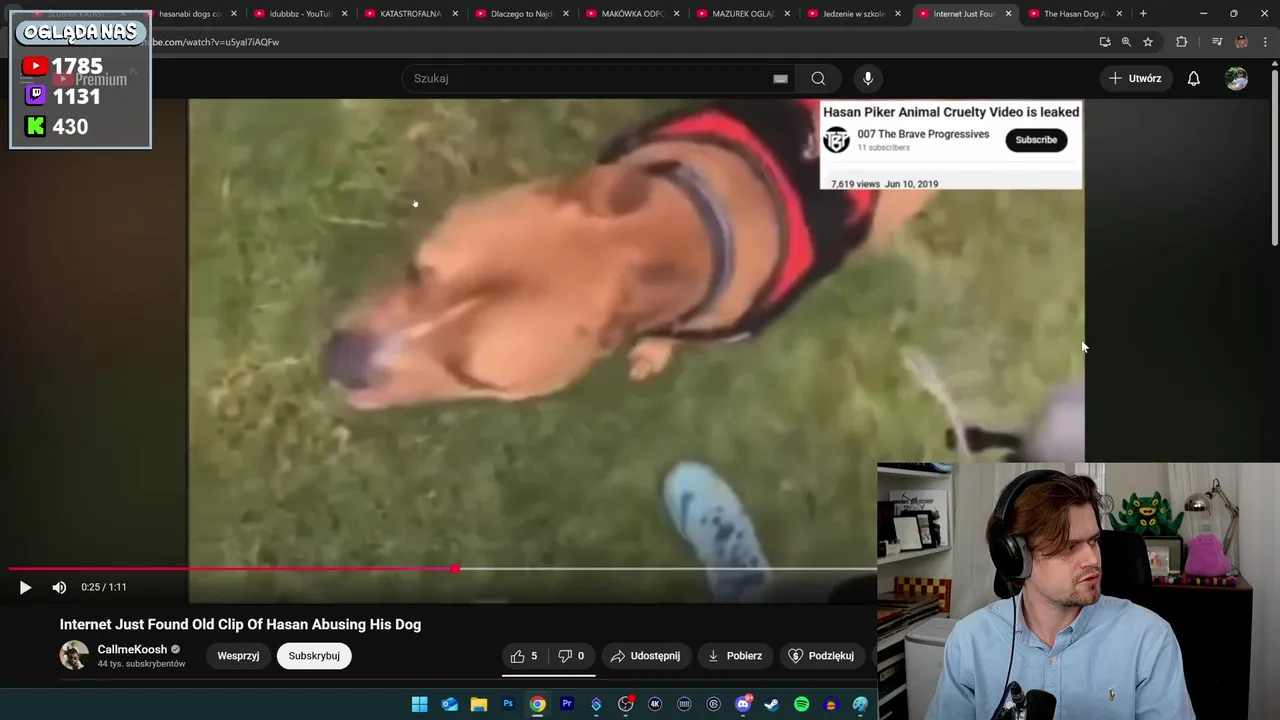
Task: Dislike the video with thumbs down
Action: pos(571,656)
